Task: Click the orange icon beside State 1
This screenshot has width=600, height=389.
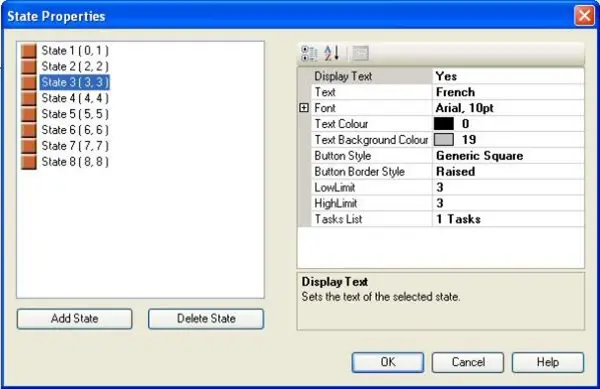Action: coord(29,50)
